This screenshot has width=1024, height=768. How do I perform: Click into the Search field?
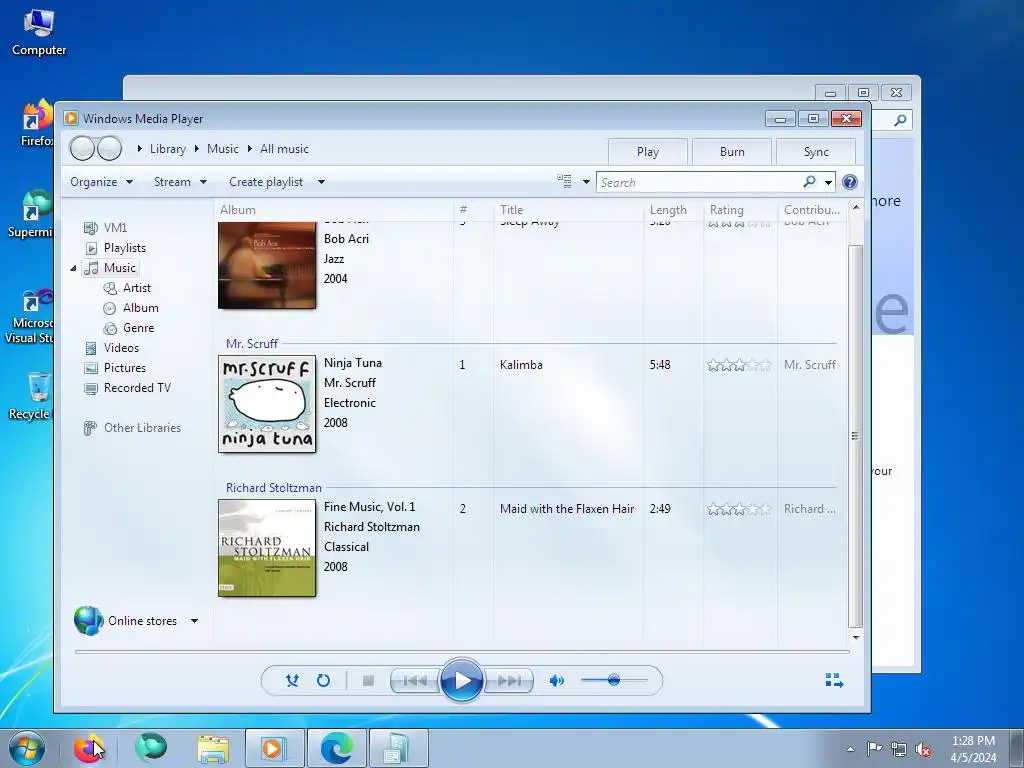coord(699,182)
